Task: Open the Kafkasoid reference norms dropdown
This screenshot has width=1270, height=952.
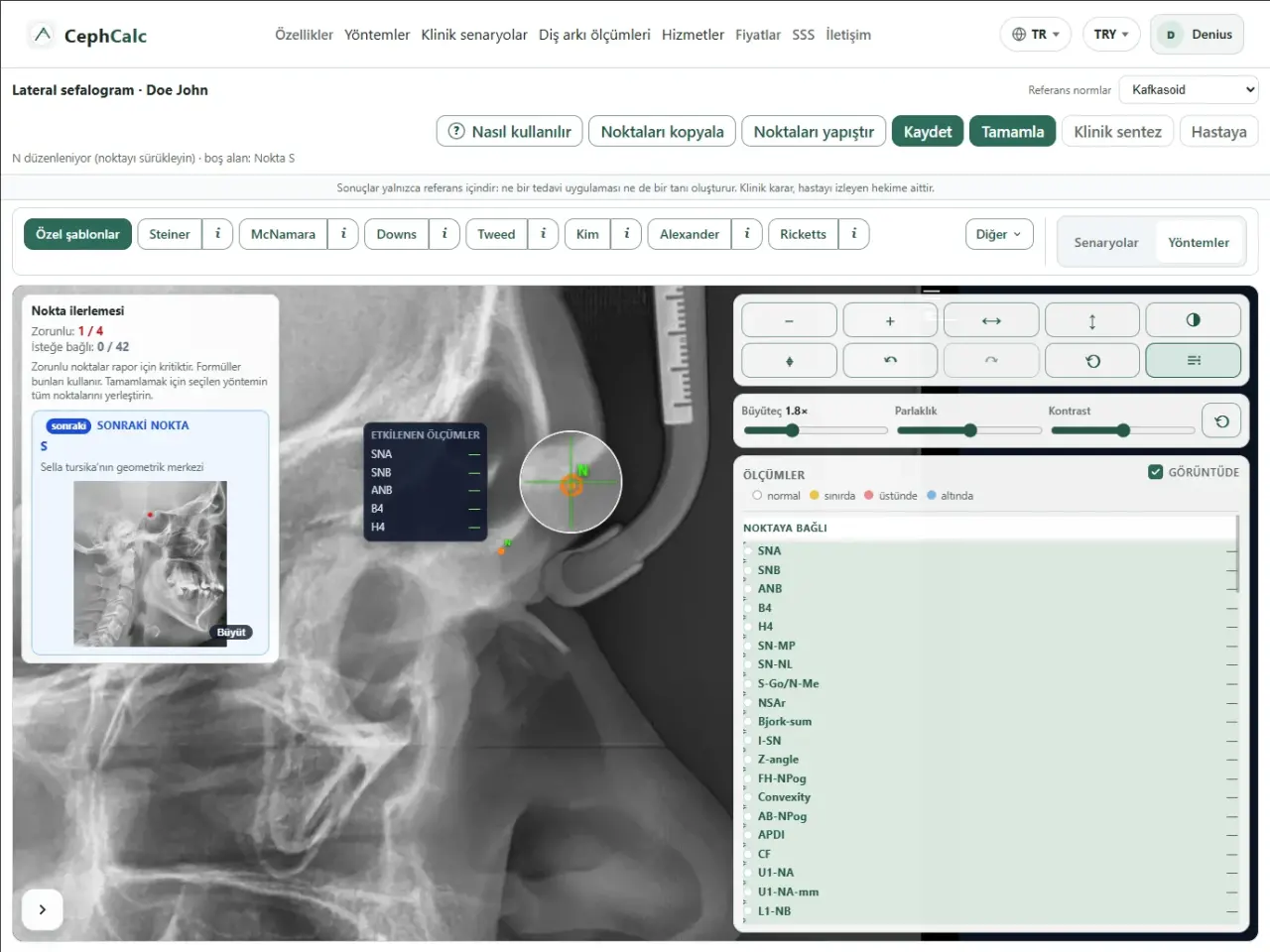Action: [x=1189, y=90]
